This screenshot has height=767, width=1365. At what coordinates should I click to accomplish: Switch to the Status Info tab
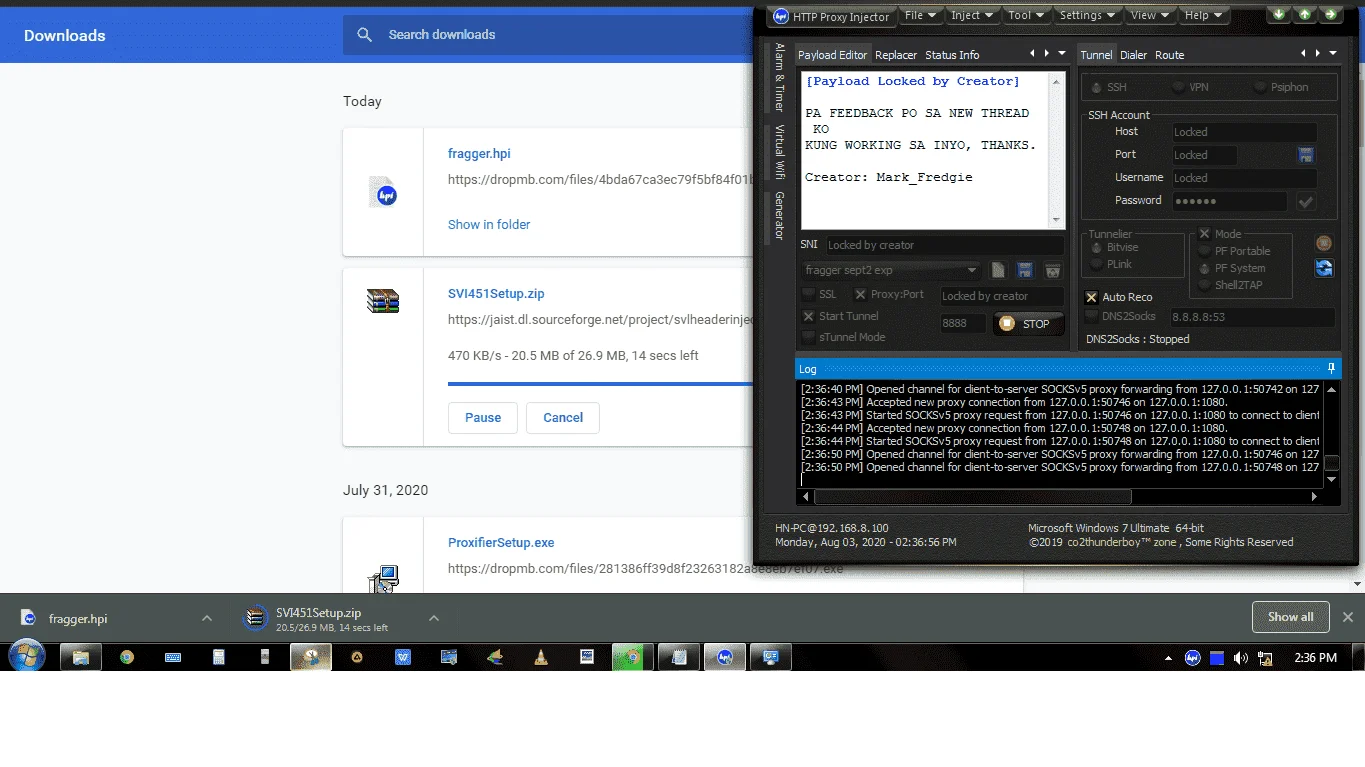point(952,55)
